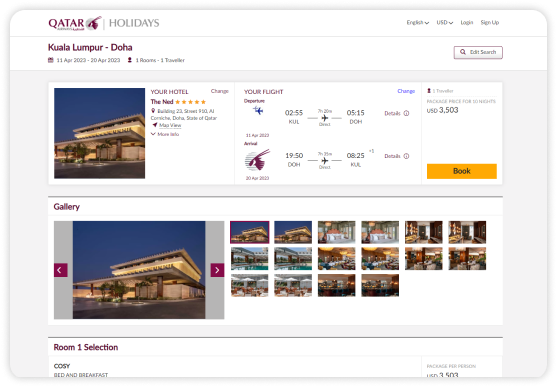
Task: Change the selected flight
Action: (406, 91)
